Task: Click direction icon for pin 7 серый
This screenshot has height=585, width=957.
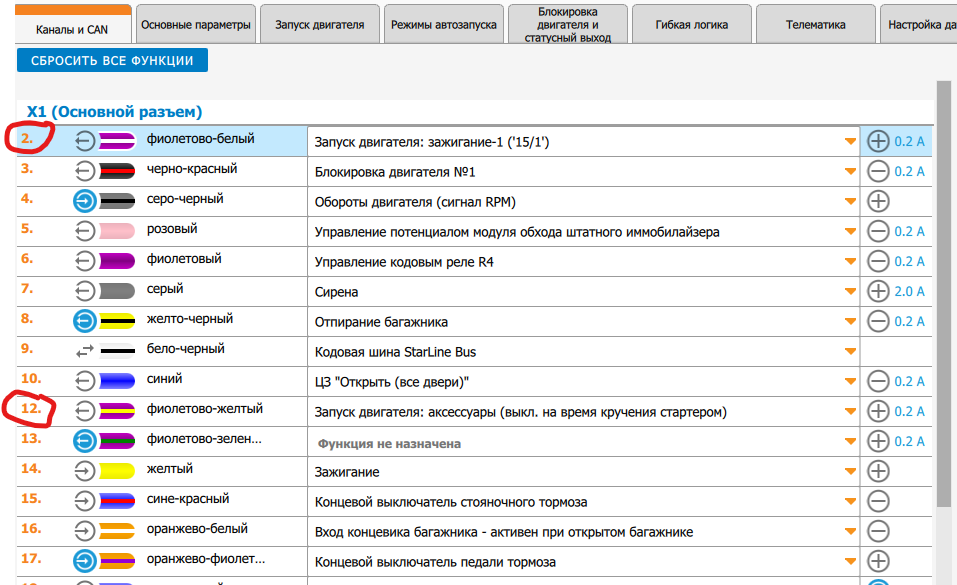Action: [85, 291]
